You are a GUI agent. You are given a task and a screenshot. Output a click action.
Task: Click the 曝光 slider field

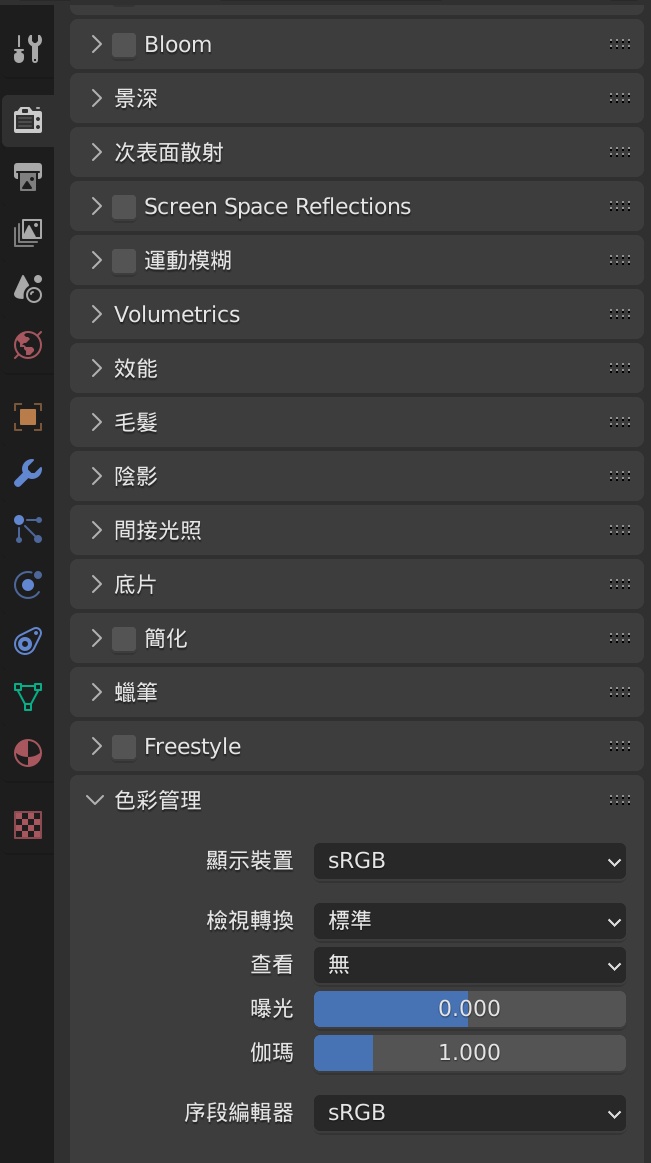(469, 1009)
